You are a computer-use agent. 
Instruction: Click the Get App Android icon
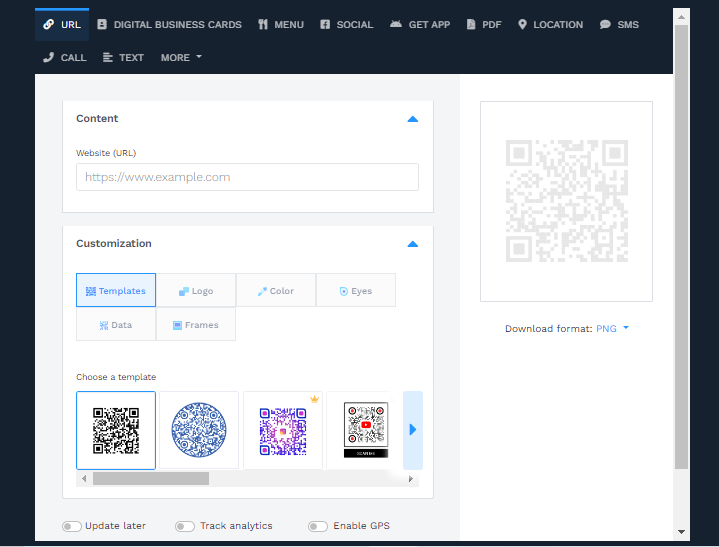[x=396, y=24]
